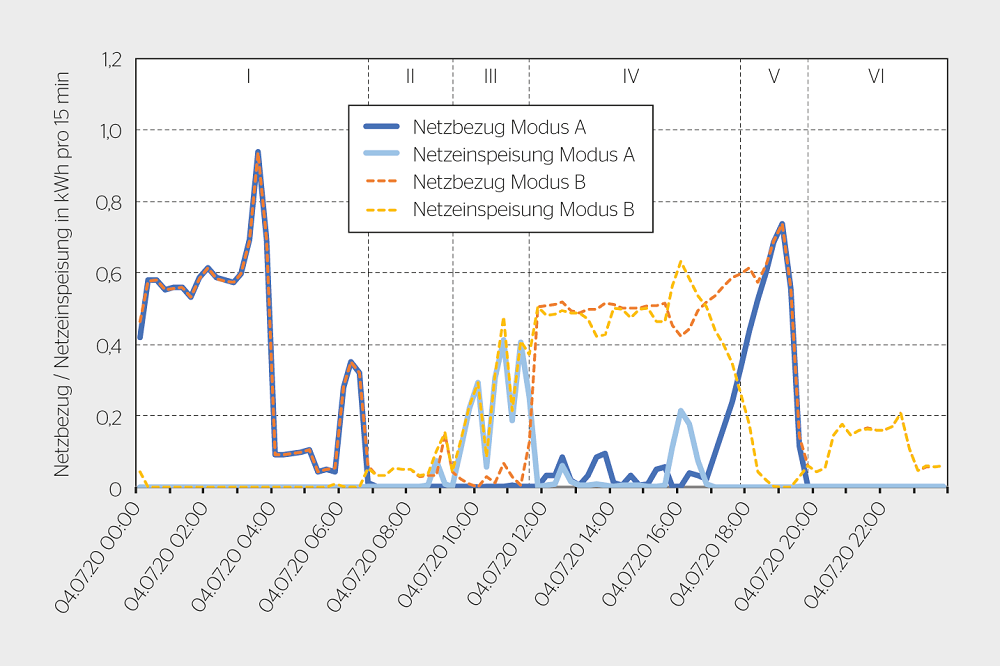1000x666 pixels.
Task: Click the section label I at the top
Action: [248, 76]
